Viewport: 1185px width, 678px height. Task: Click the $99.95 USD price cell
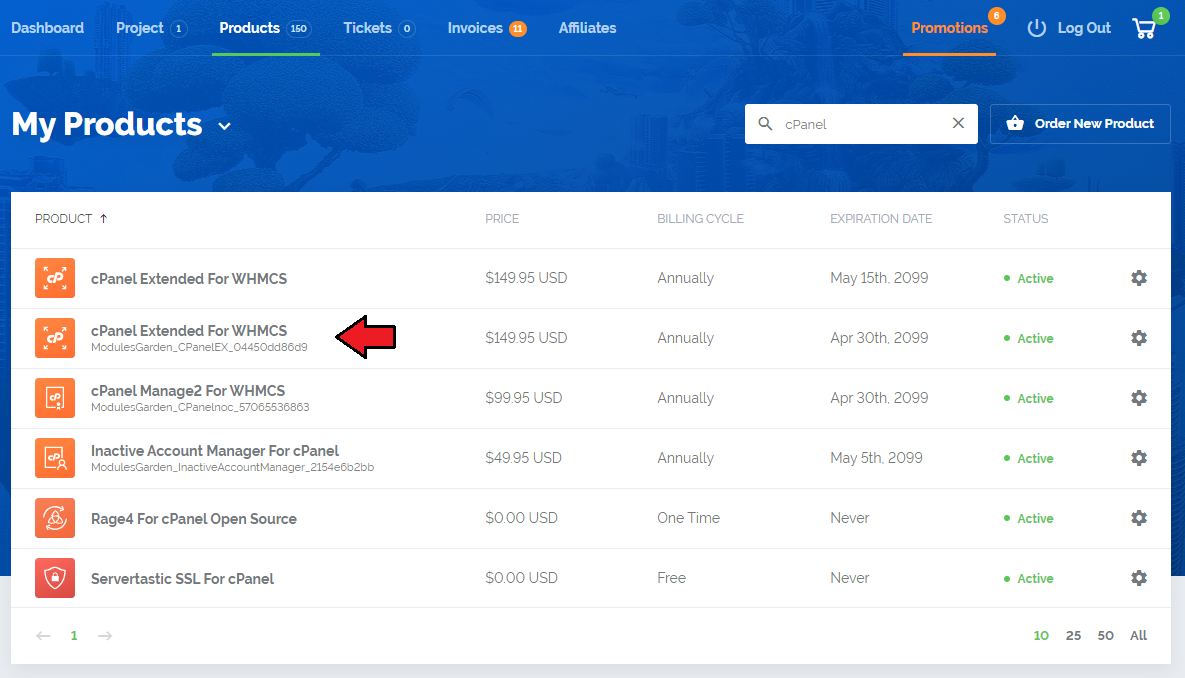pyautogui.click(x=524, y=398)
